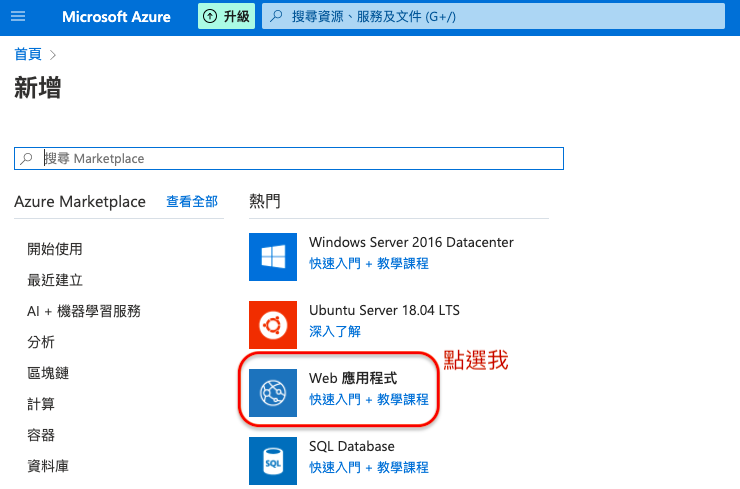Open Ubuntu 深入了解 link
The image size is (740, 489).
click(335, 331)
